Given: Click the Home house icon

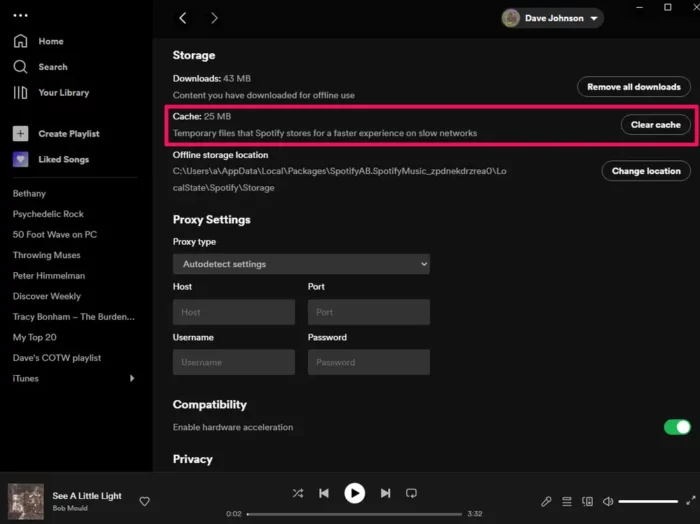Looking at the screenshot, I should (21, 41).
